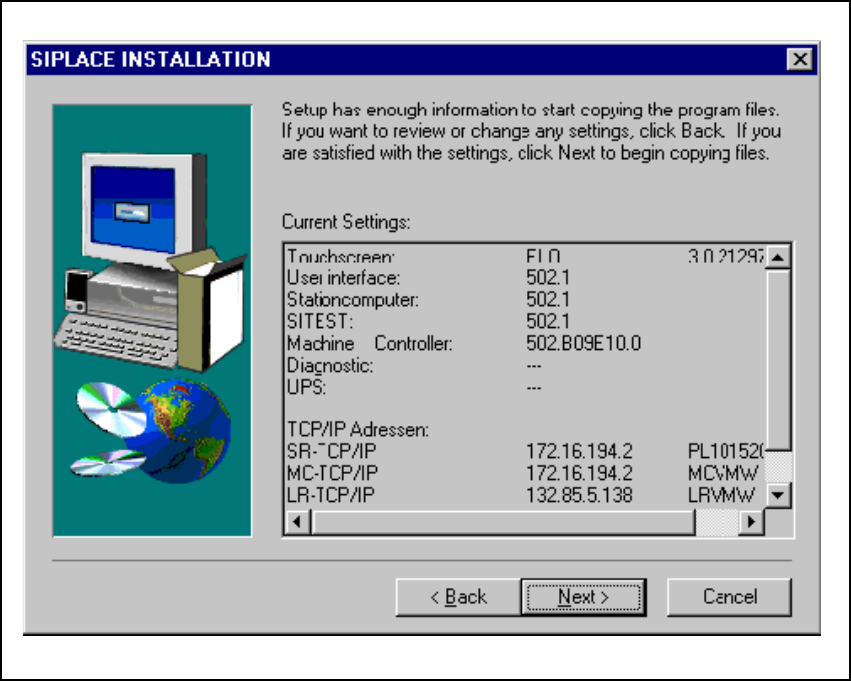Cancel the SIPLACE installation
851x681 pixels.
coord(729,597)
